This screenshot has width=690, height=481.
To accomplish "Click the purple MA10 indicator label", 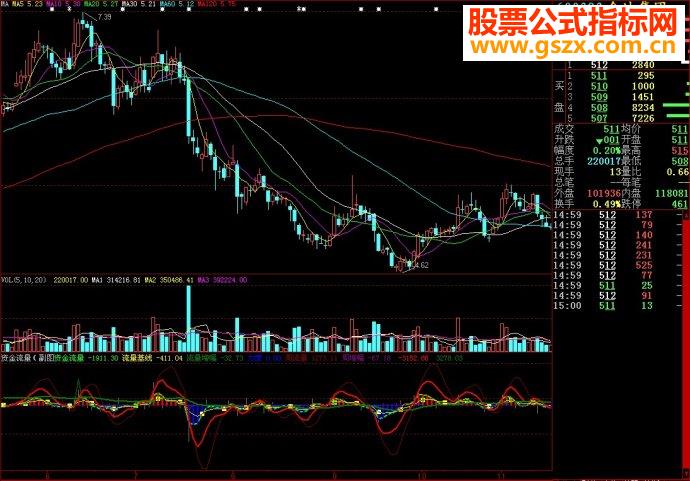I will pos(63,4).
